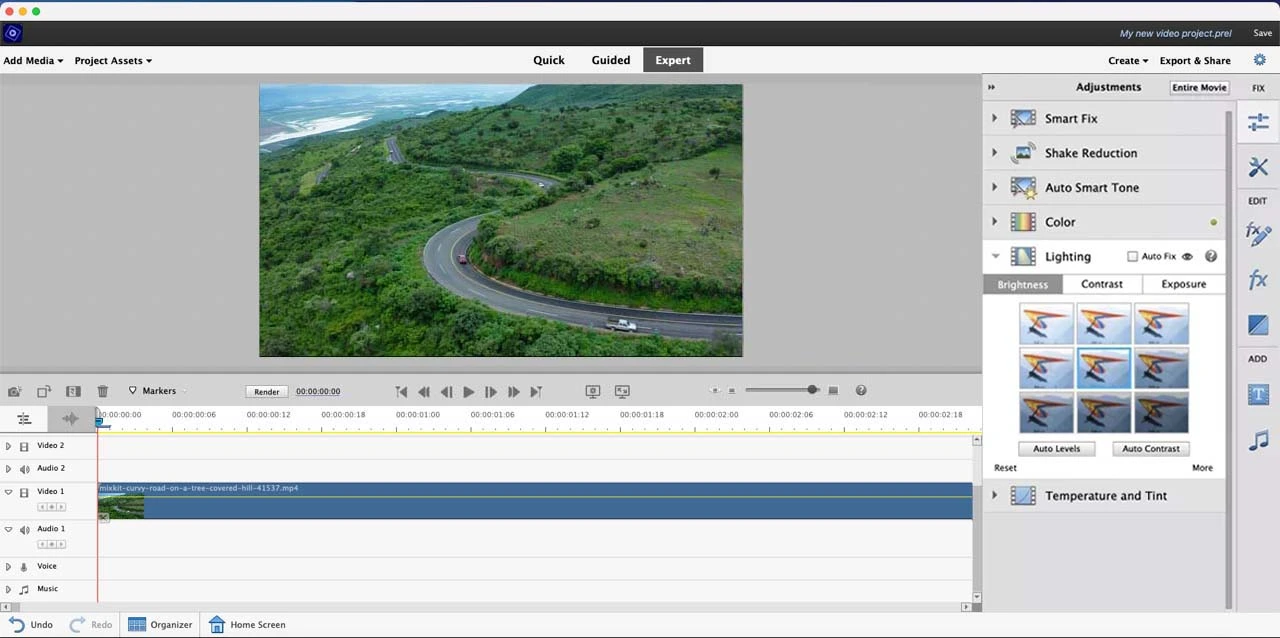Toggle Lighting adjustment visibility eye icon
1280x638 pixels.
click(x=1187, y=256)
